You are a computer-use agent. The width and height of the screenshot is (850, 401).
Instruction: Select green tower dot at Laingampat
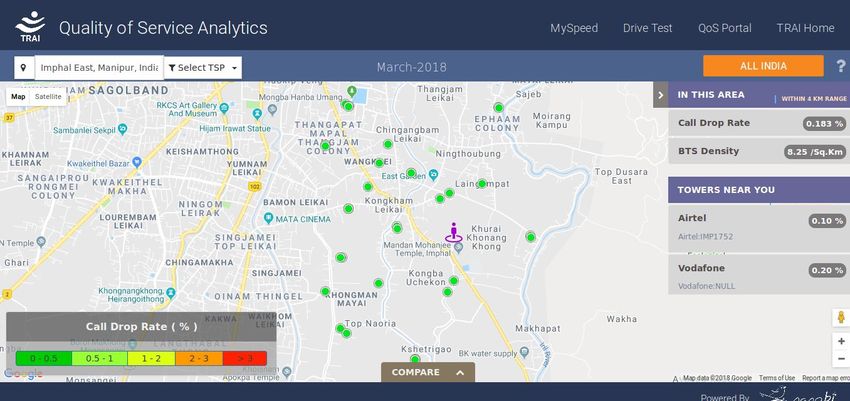[482, 184]
